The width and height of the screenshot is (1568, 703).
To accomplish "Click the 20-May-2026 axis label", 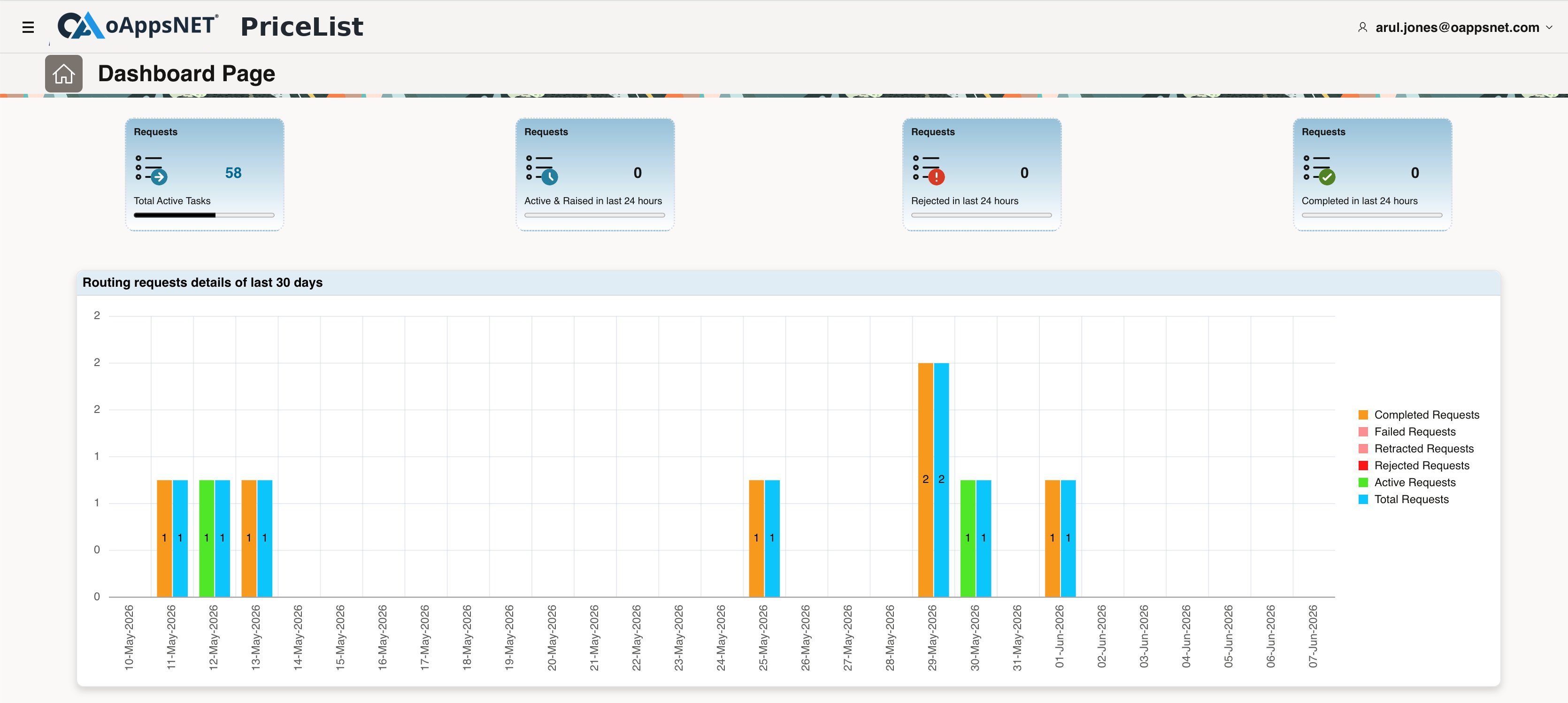I will (x=552, y=638).
